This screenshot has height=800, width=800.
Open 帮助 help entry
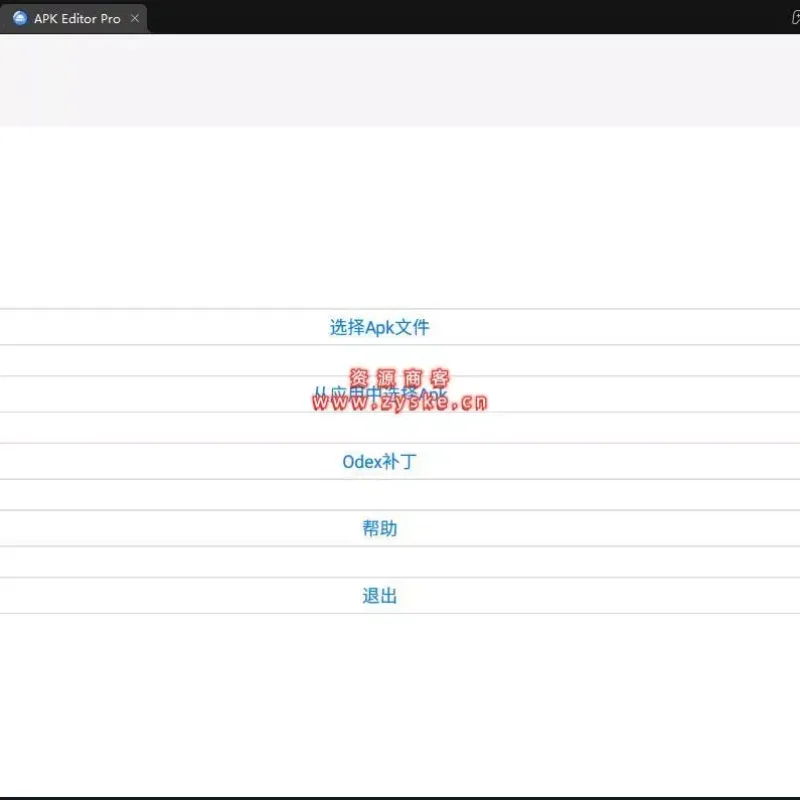click(400, 528)
